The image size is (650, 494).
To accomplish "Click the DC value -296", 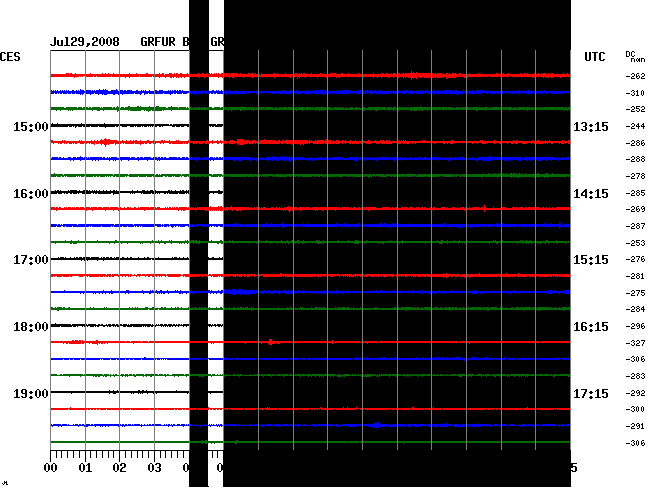I will [635, 326].
